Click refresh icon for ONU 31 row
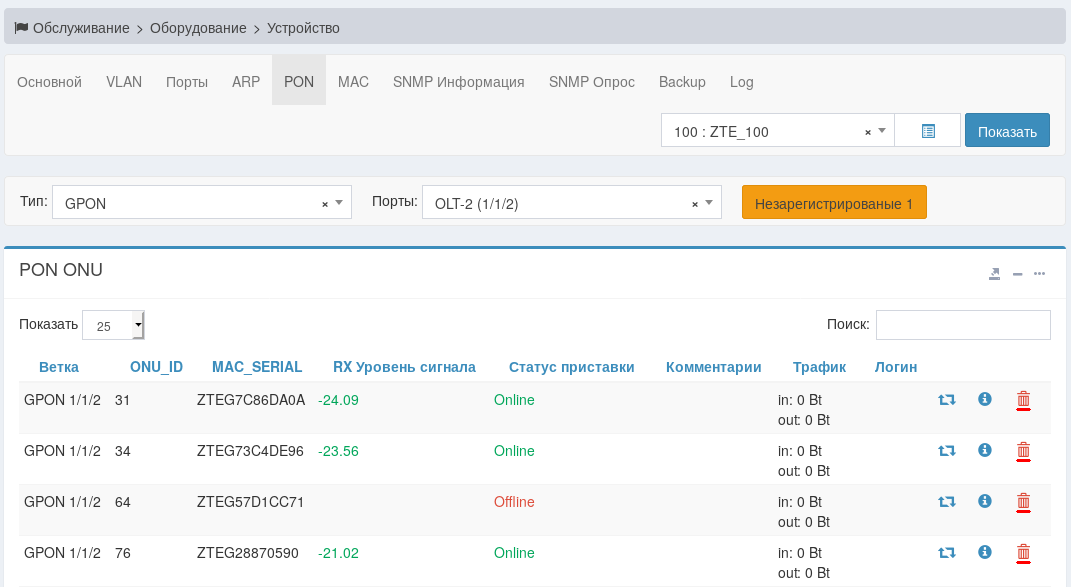The width and height of the screenshot is (1071, 587). click(x=946, y=400)
